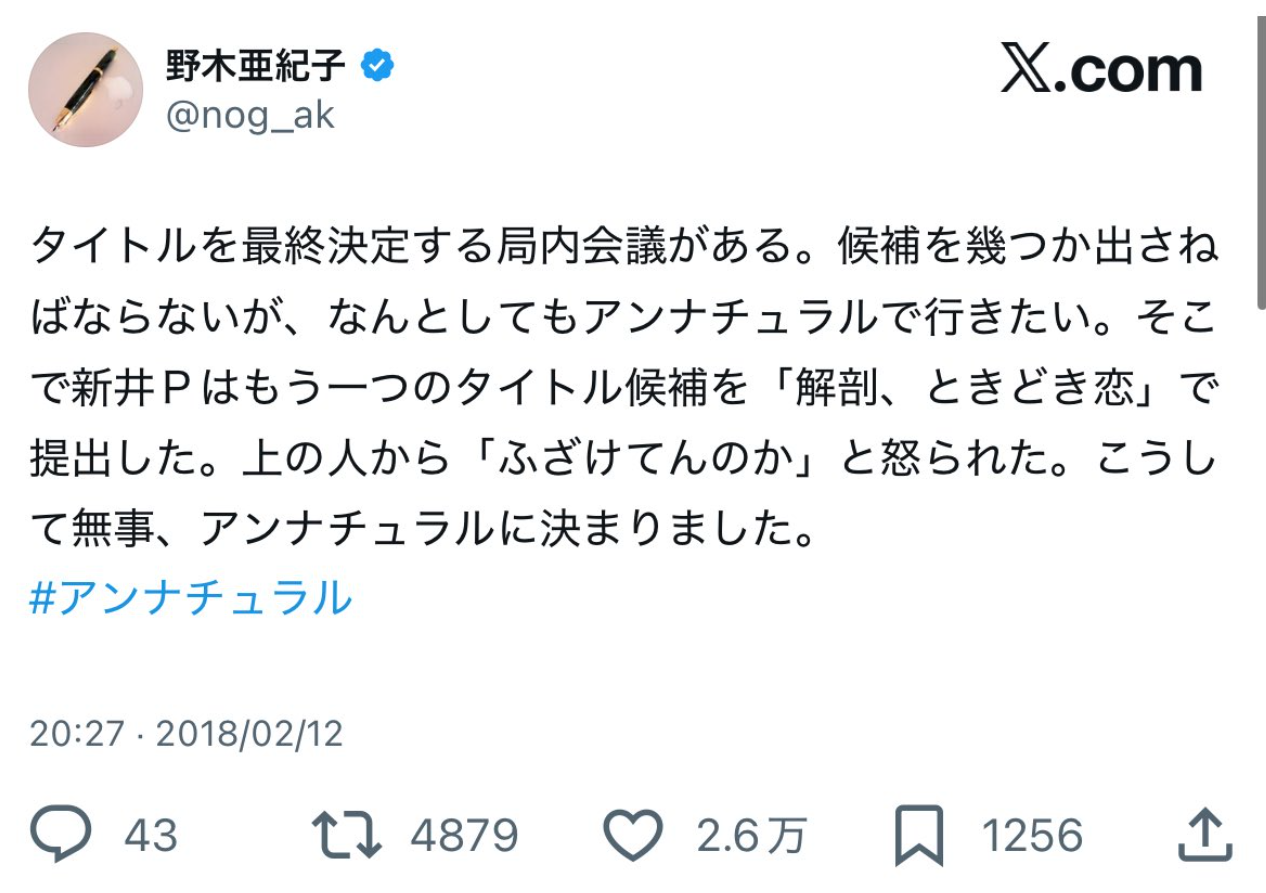Open the #アンナチュラル hashtag
The height and width of the screenshot is (893, 1266).
click(x=191, y=599)
